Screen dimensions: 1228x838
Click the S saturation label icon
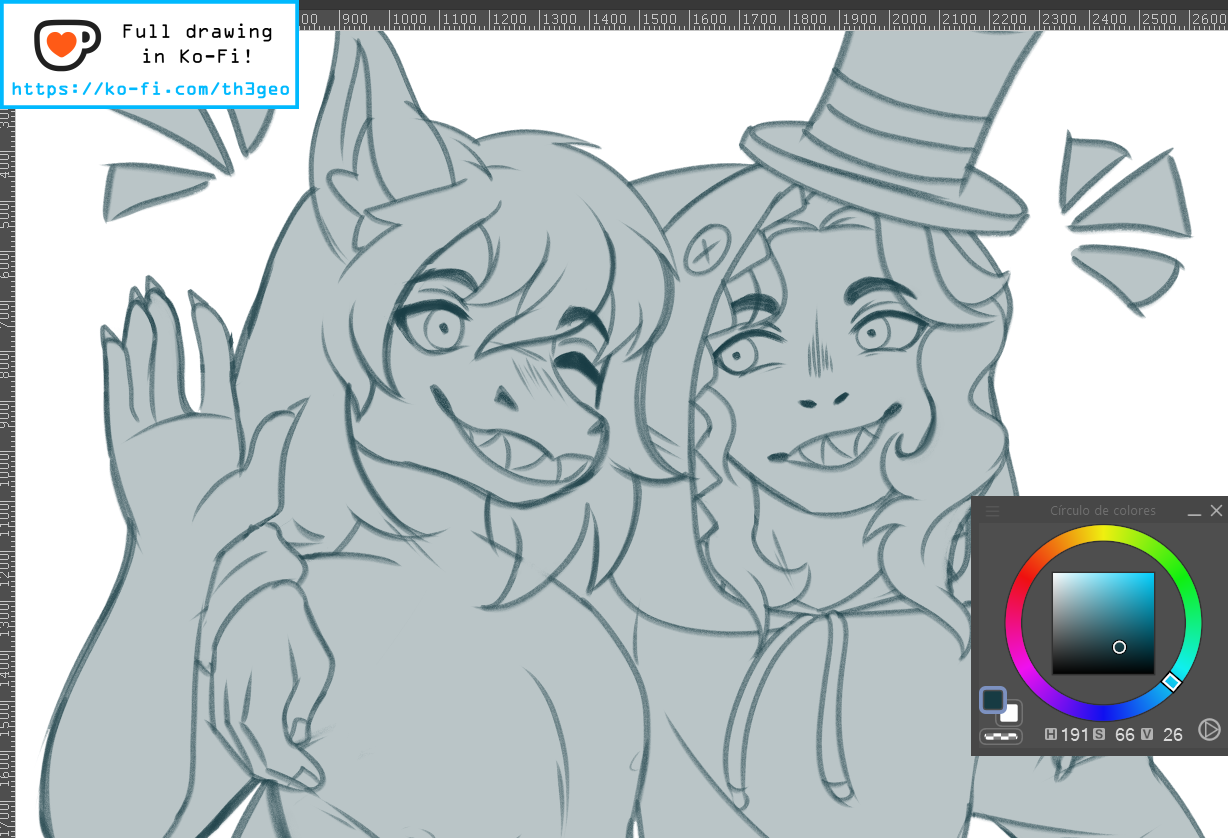1099,734
